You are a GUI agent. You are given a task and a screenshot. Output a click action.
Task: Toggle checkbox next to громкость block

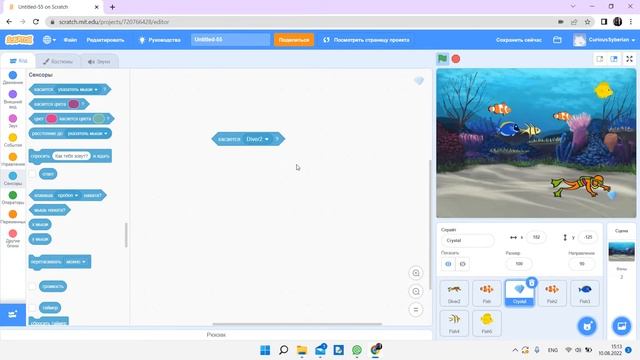32,287
